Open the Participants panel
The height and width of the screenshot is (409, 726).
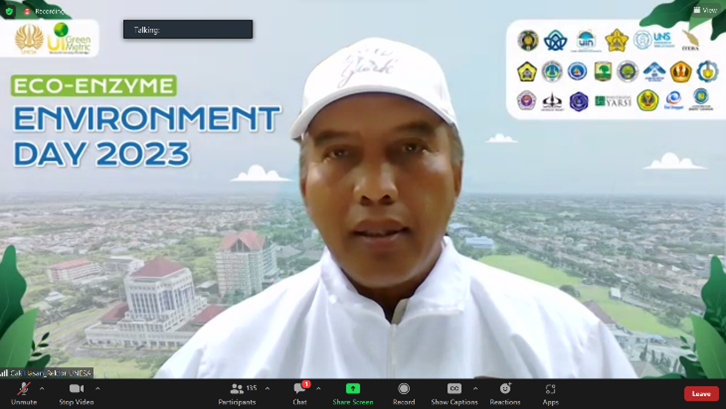click(x=237, y=391)
